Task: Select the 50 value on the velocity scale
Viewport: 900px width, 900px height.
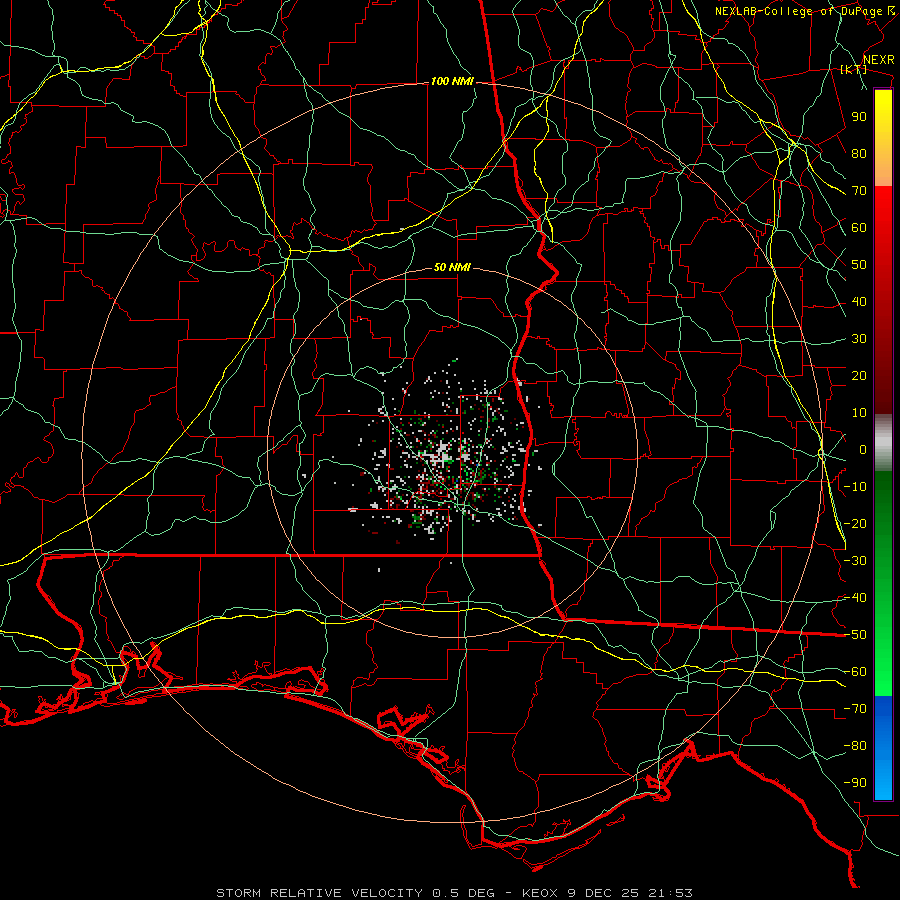Action: 859,265
